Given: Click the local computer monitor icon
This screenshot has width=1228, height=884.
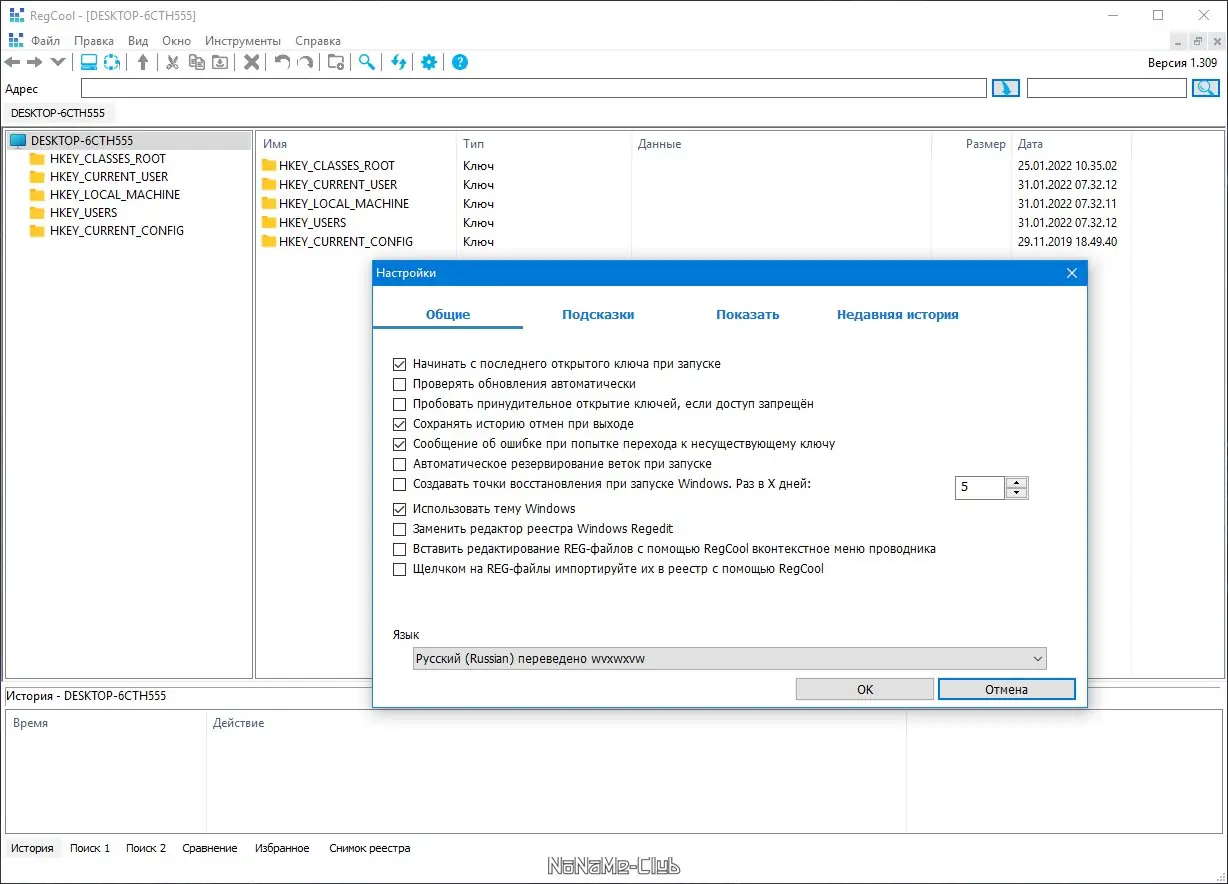Looking at the screenshot, I should click(89, 62).
